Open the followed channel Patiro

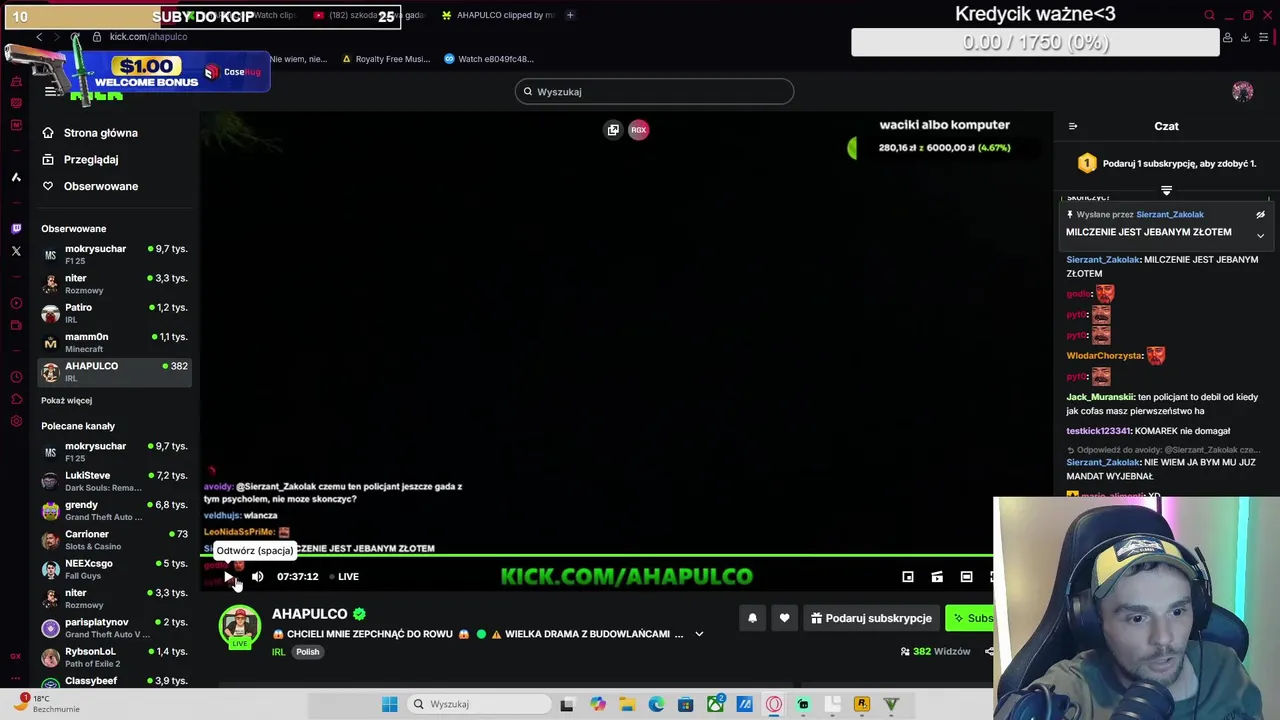114,313
